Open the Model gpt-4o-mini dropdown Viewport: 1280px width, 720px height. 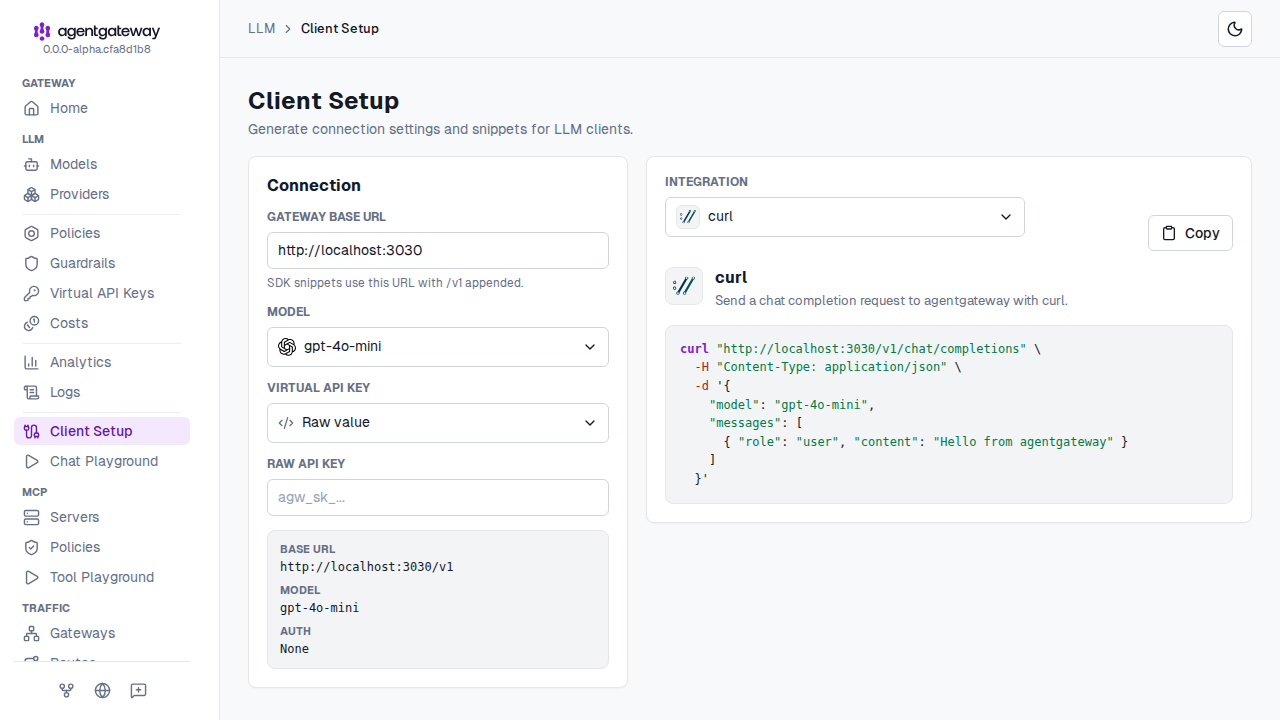pyautogui.click(x=438, y=346)
